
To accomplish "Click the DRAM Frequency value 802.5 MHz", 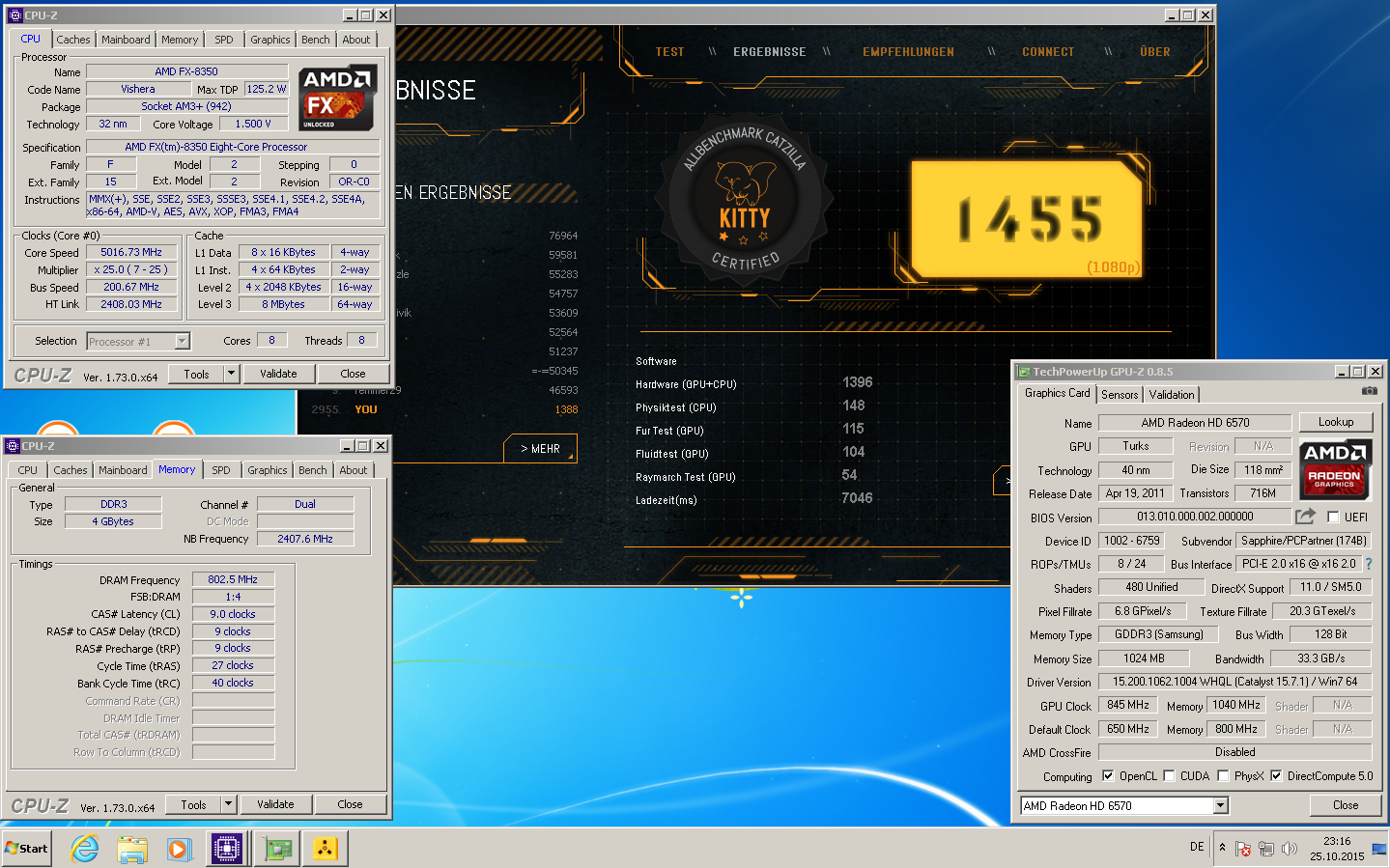I will (233, 579).
